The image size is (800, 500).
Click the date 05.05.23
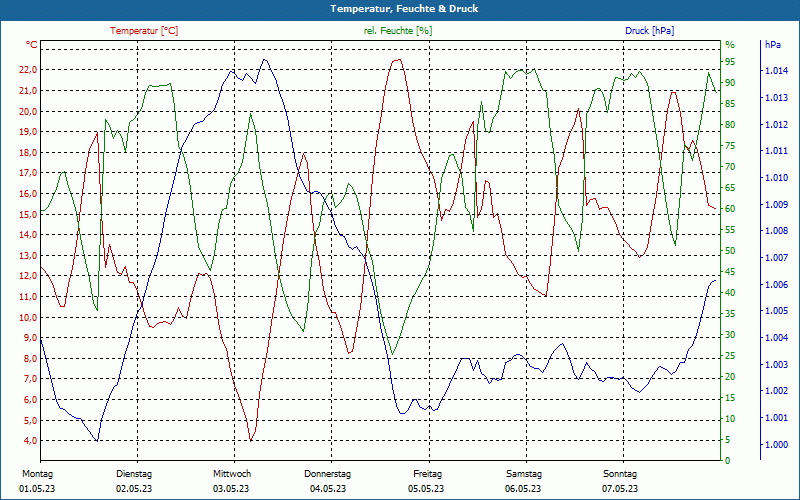[x=426, y=489]
